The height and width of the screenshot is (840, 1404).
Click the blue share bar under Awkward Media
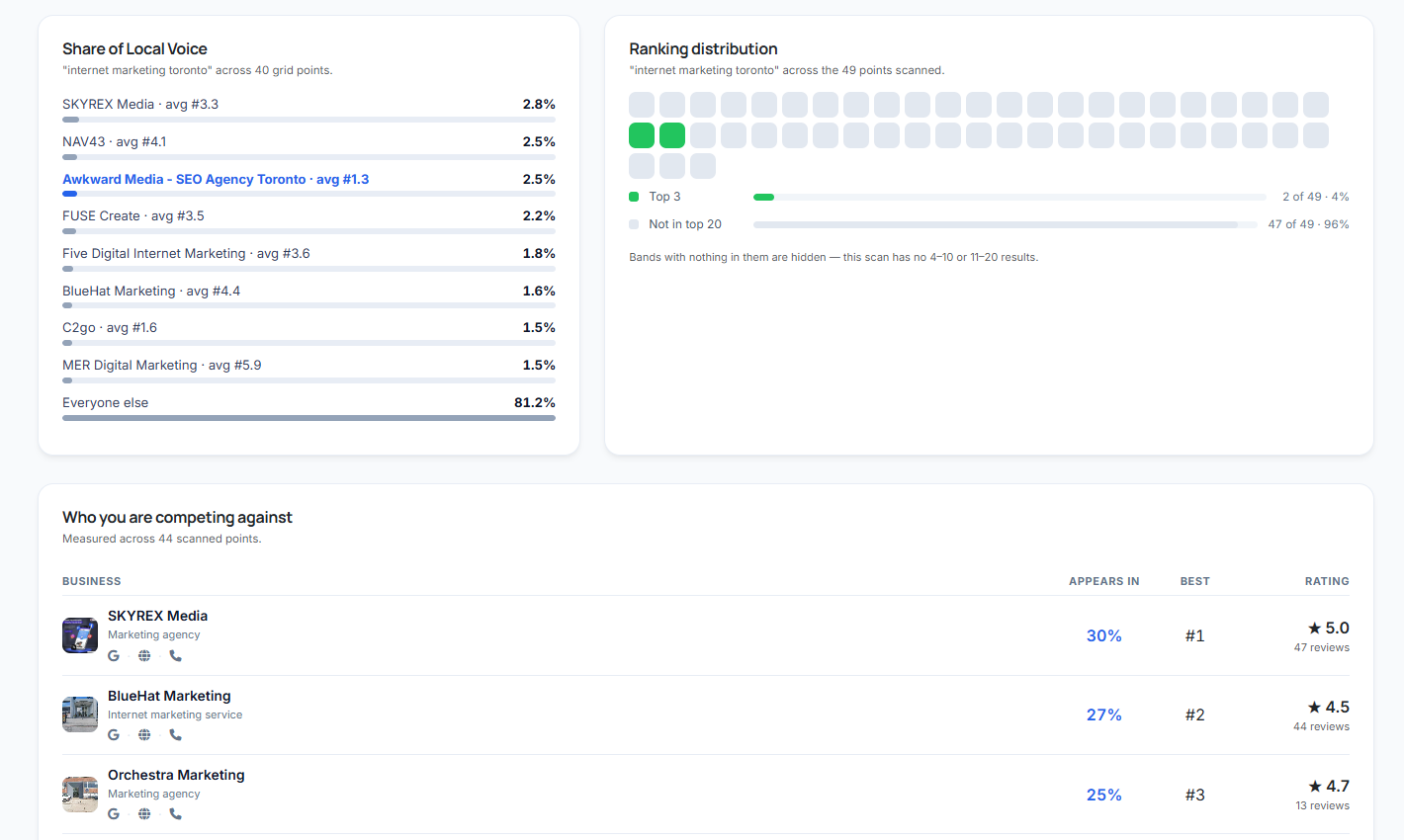tap(308, 194)
